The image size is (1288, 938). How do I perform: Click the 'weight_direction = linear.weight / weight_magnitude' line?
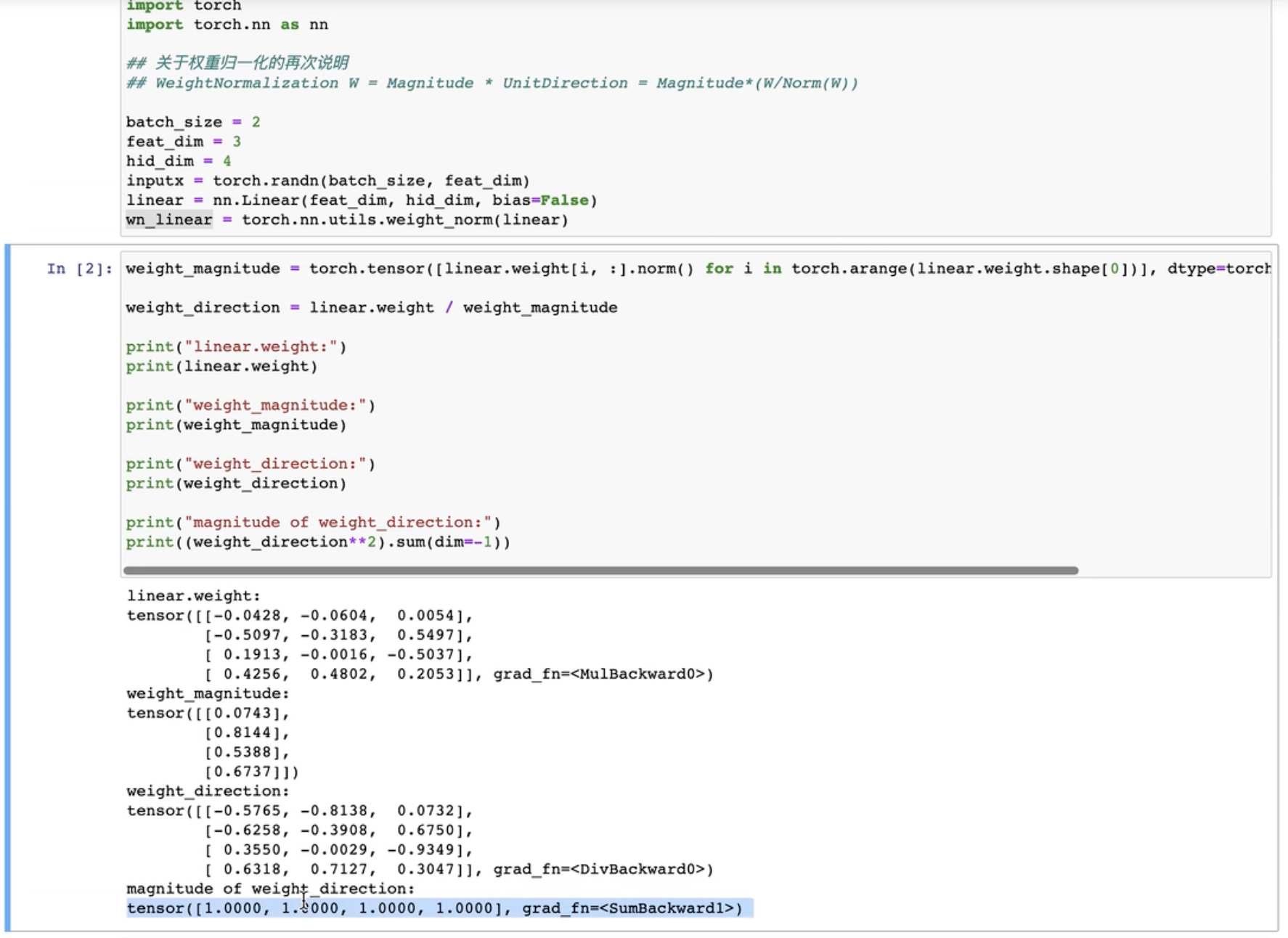(372, 308)
